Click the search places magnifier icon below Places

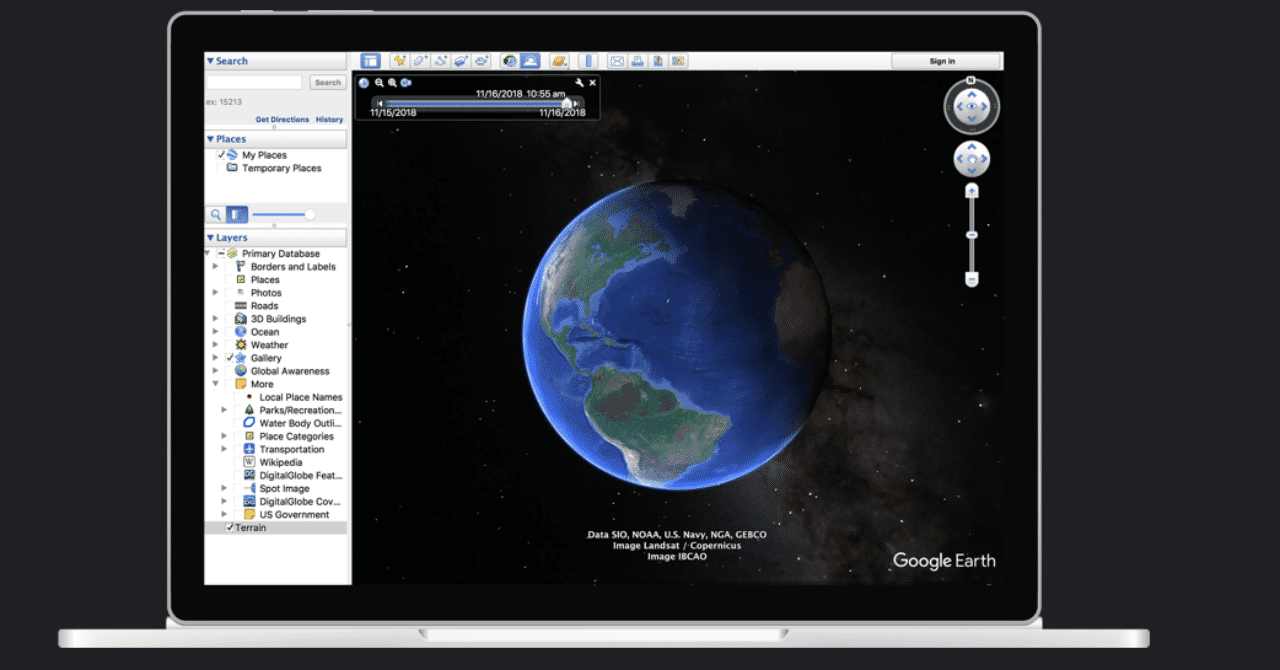(215, 214)
